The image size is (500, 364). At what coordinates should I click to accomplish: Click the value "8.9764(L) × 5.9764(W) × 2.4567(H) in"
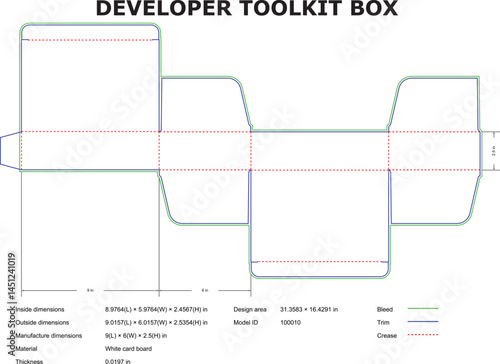click(156, 309)
